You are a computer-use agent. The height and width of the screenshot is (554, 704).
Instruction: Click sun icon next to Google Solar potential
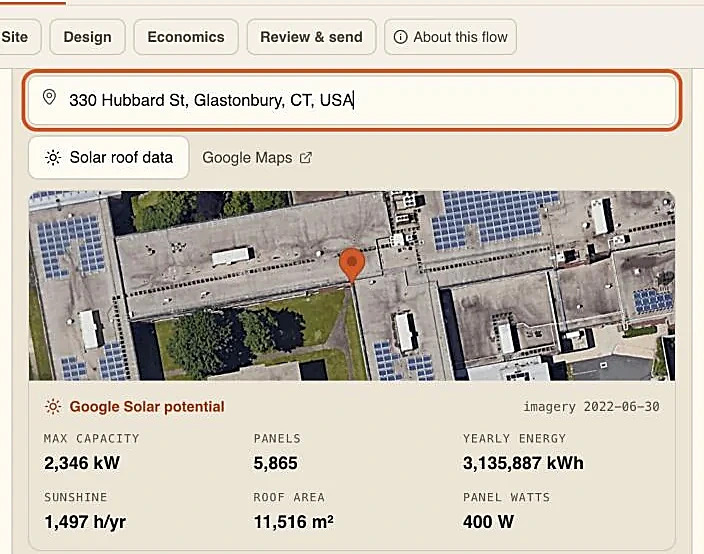(53, 407)
